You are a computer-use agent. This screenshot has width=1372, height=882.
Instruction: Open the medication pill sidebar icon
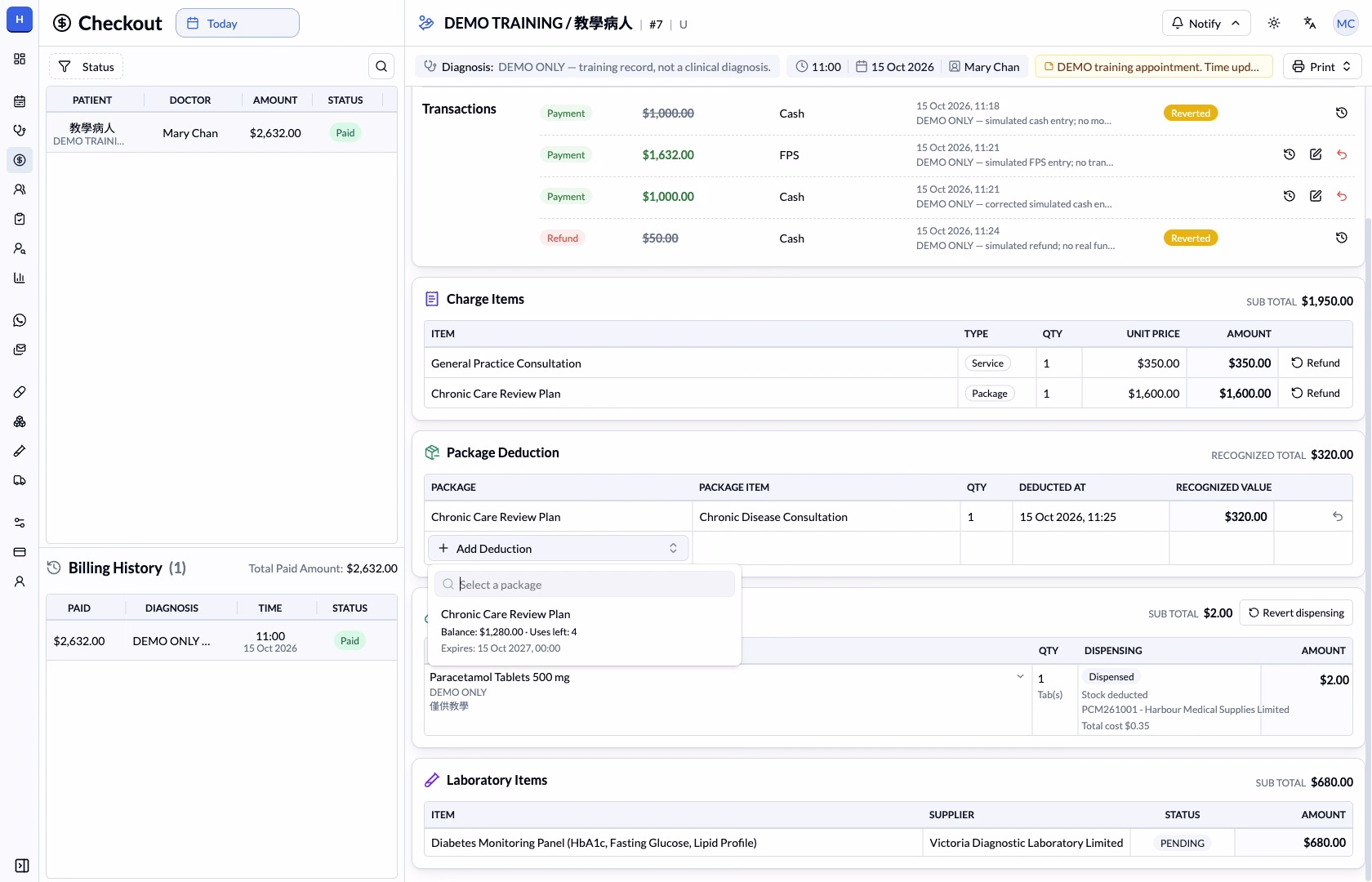[x=20, y=392]
